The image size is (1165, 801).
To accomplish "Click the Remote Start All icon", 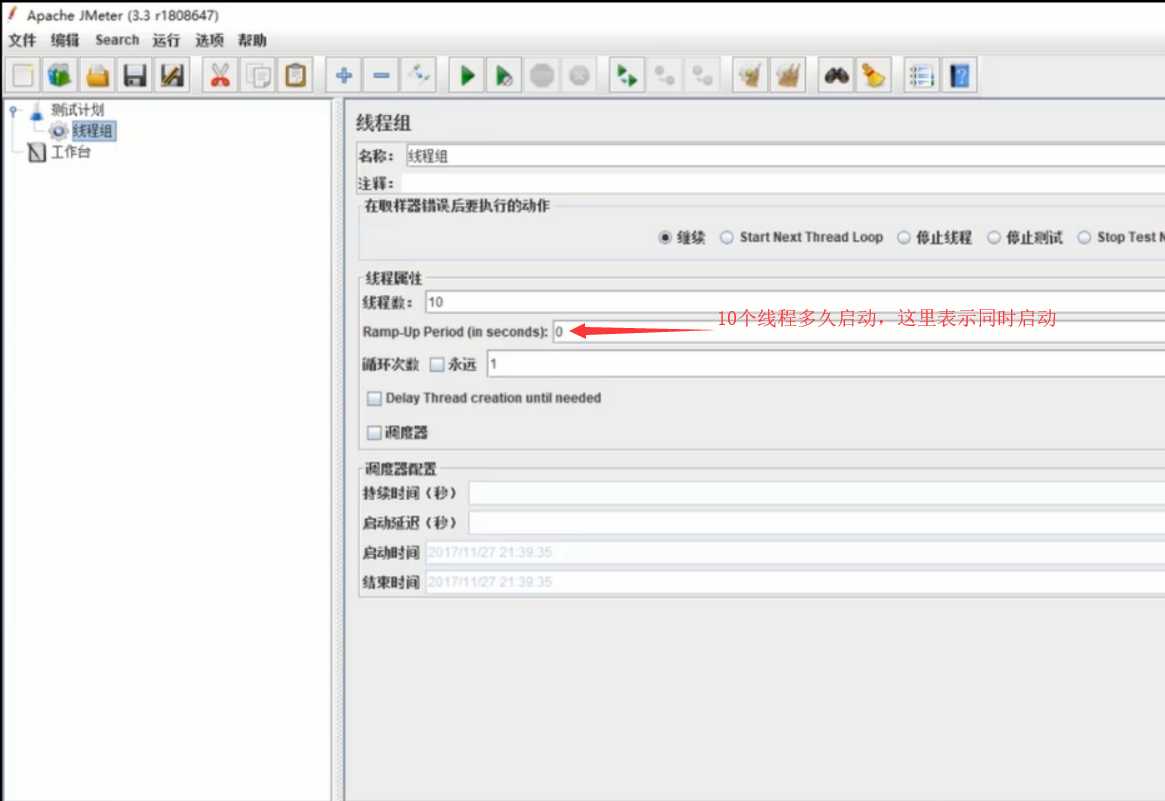I will (627, 75).
